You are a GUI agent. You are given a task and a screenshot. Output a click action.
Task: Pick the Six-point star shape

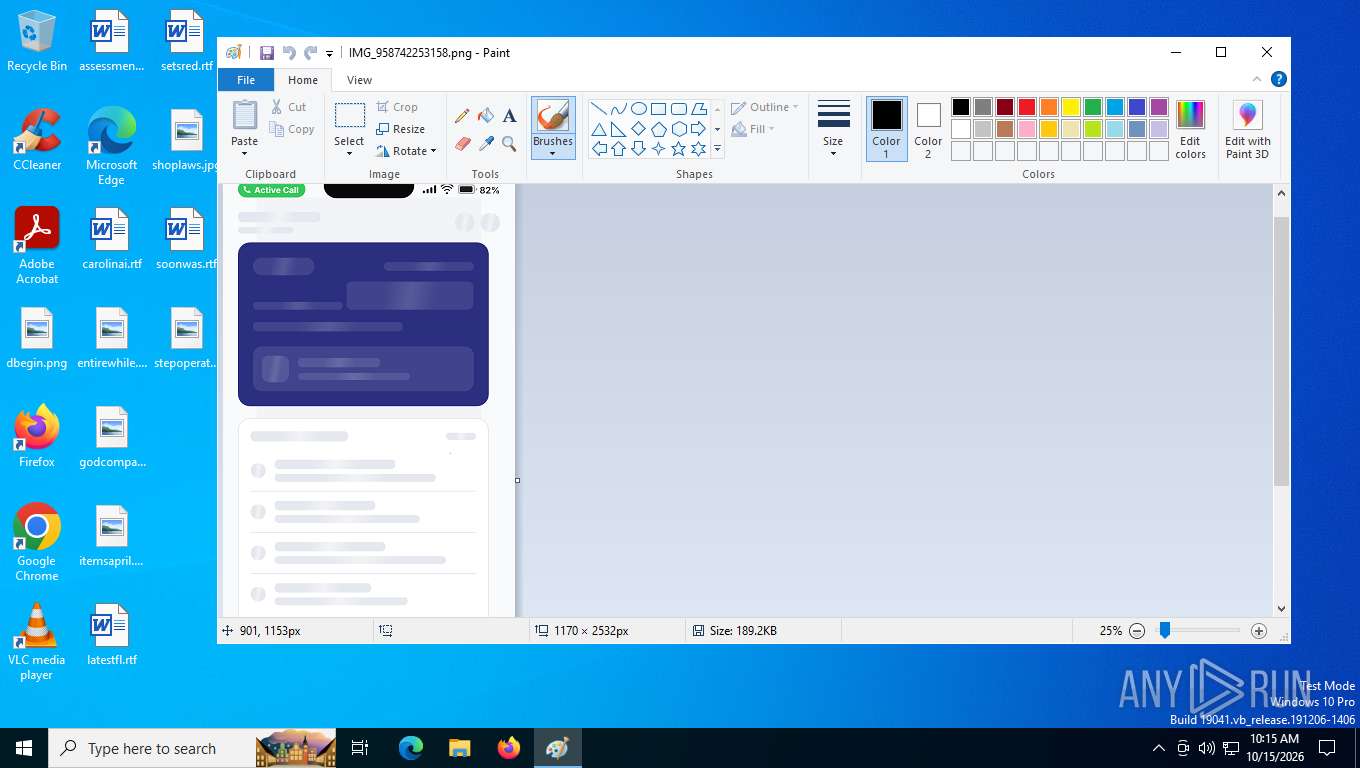698,149
